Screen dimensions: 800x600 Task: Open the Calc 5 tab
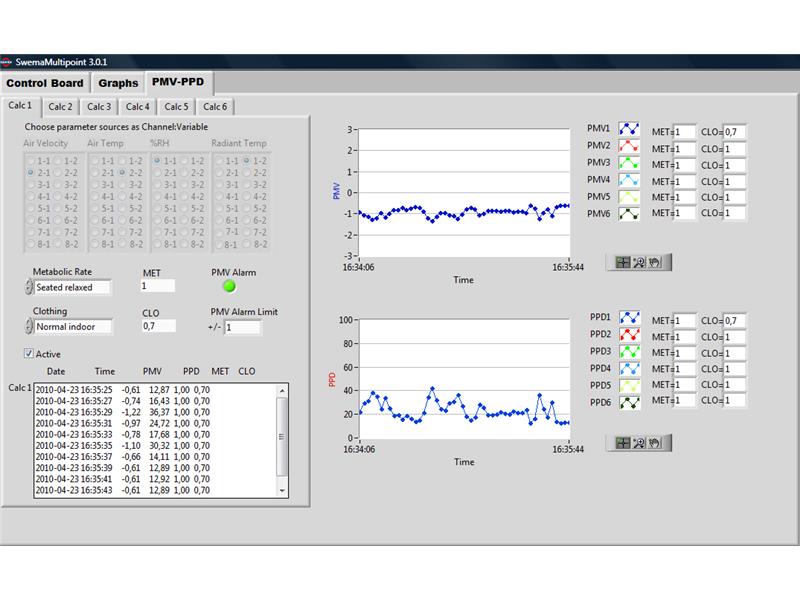pos(177,107)
